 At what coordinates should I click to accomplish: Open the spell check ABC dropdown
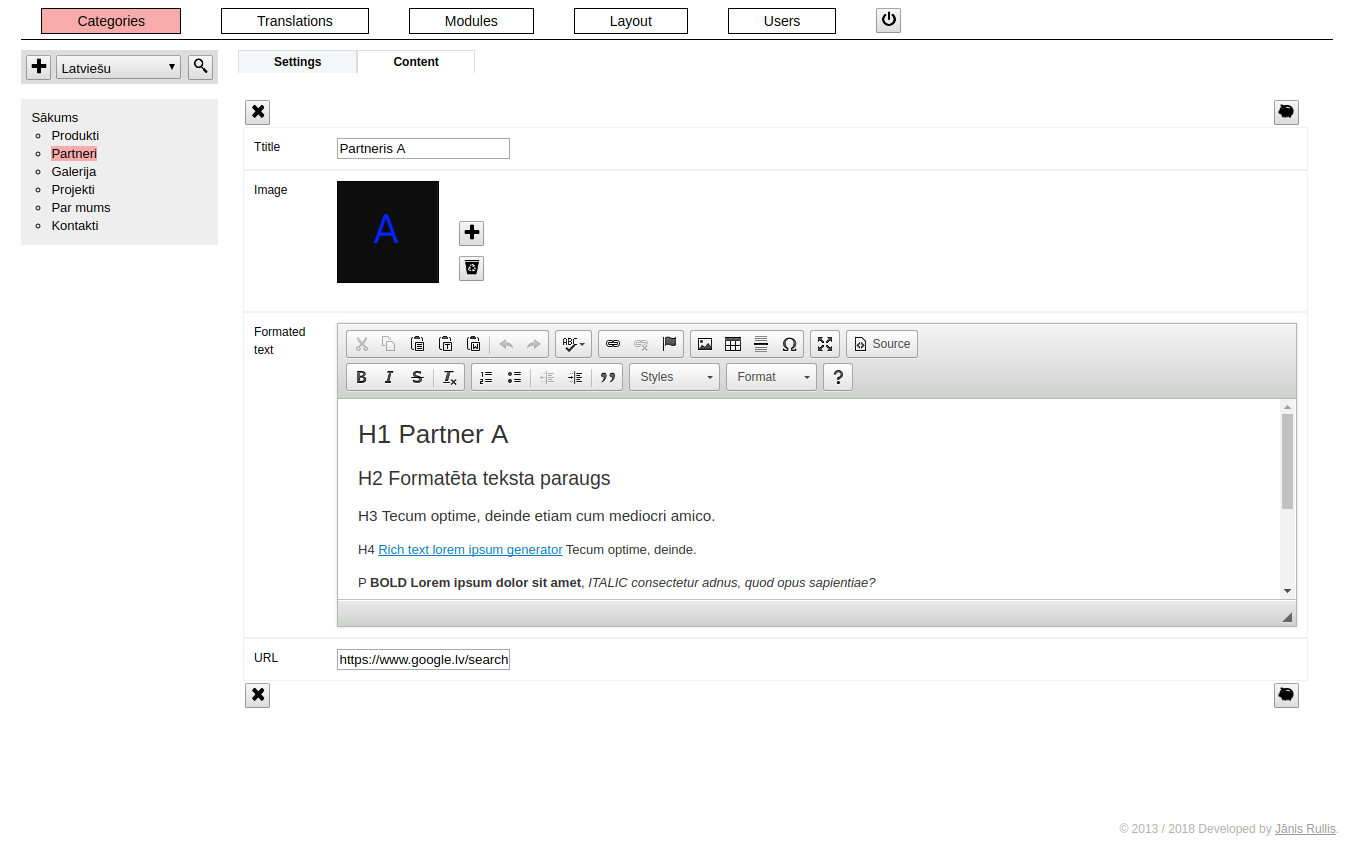click(573, 344)
